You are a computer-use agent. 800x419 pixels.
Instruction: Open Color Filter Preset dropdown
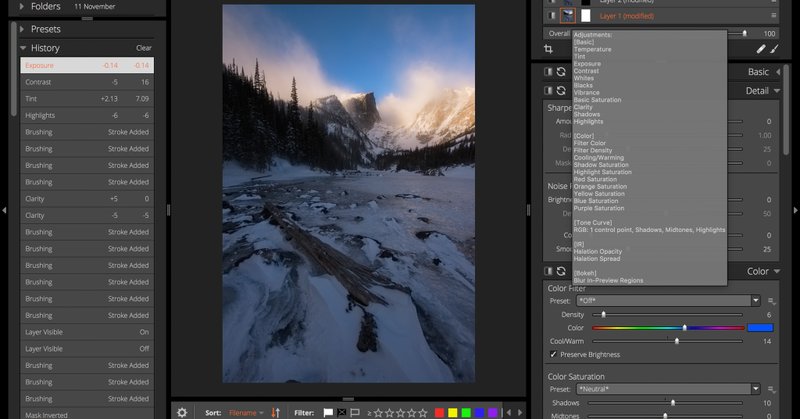[668, 301]
